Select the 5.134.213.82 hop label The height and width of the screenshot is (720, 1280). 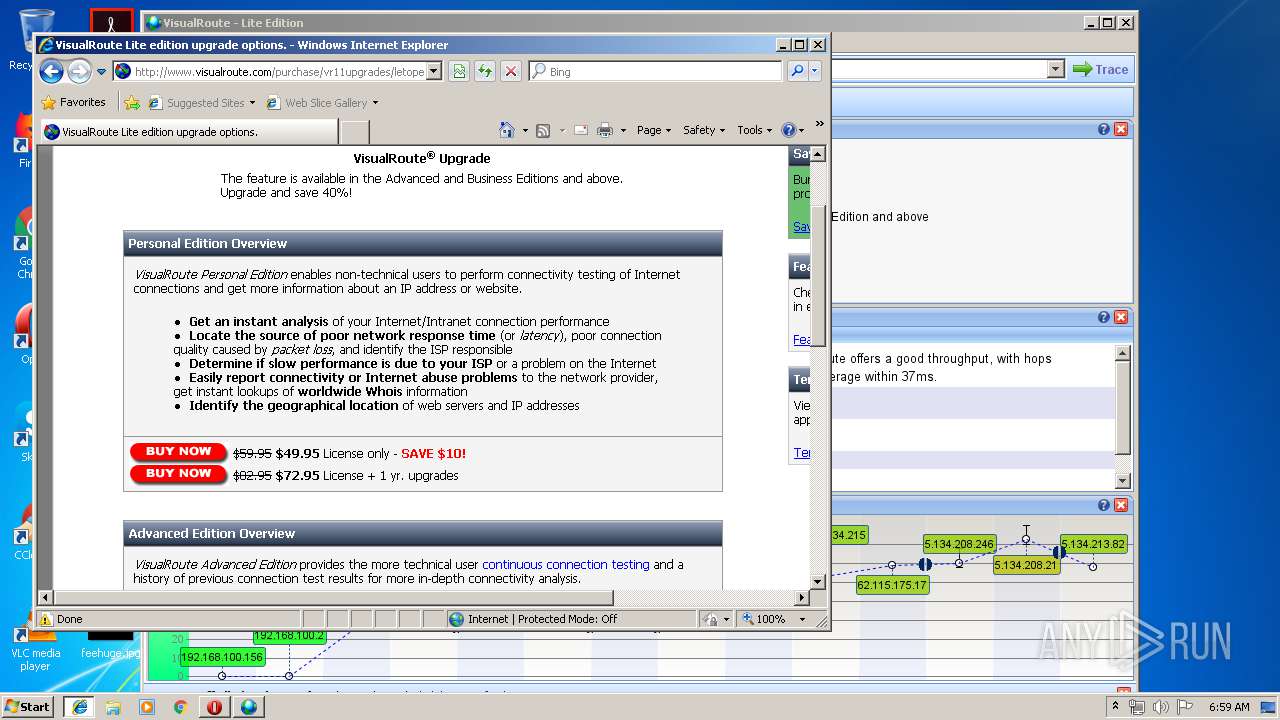[x=1093, y=544]
